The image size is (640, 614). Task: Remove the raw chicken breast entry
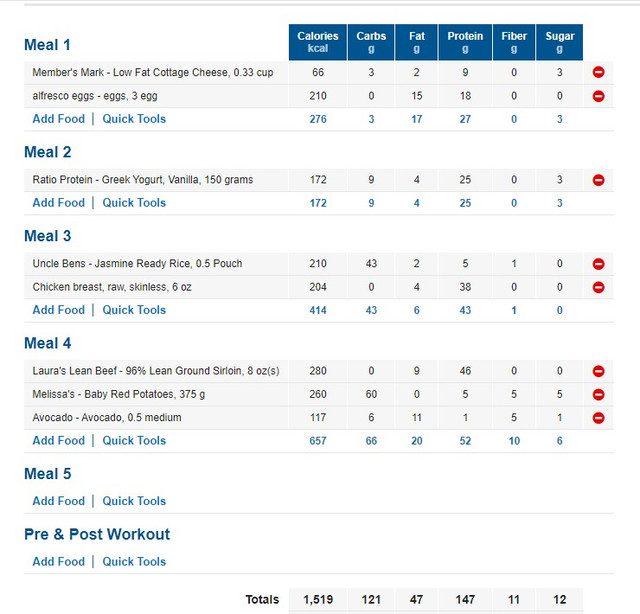click(x=598, y=287)
